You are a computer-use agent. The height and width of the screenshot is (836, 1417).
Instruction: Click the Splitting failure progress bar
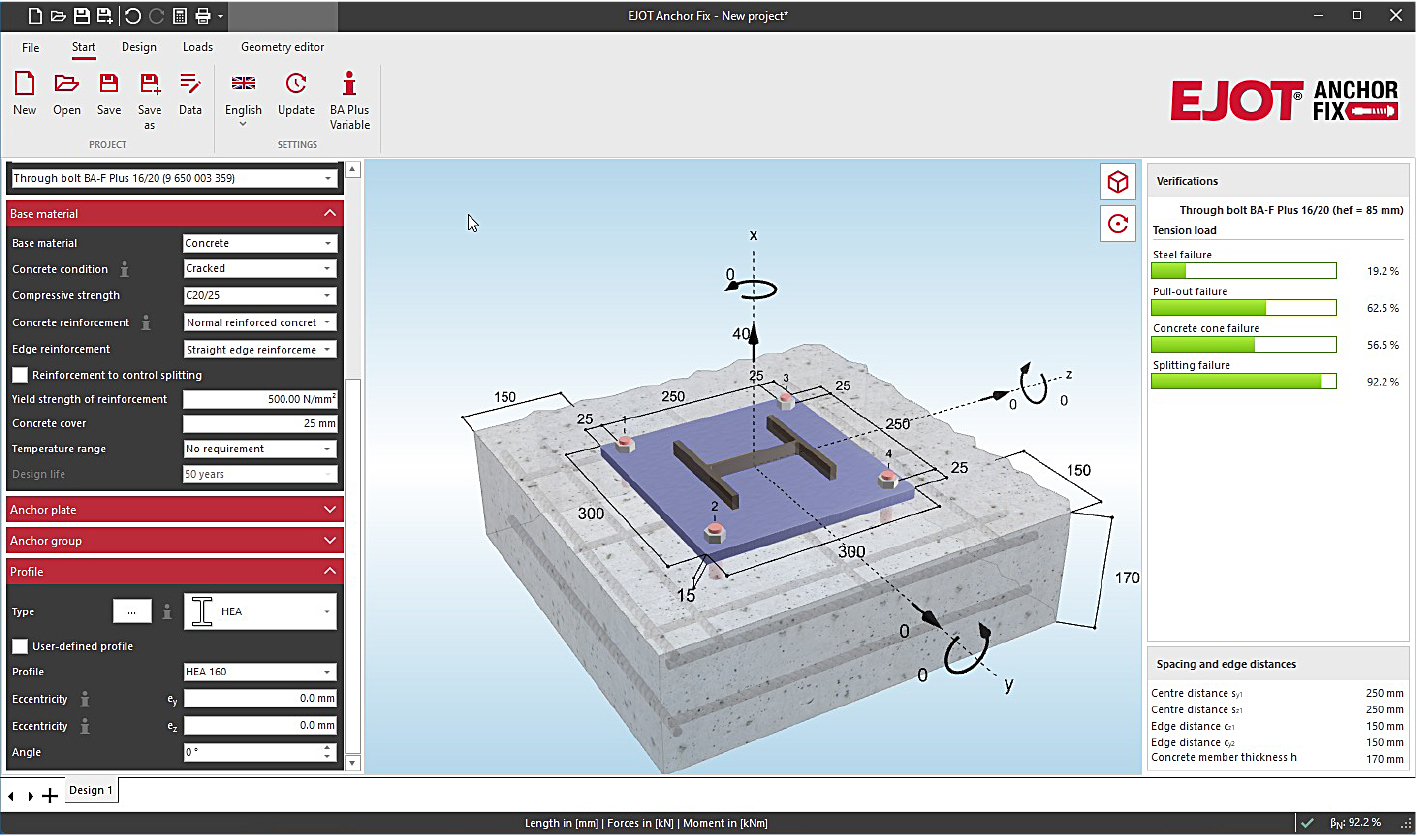[1243, 381]
